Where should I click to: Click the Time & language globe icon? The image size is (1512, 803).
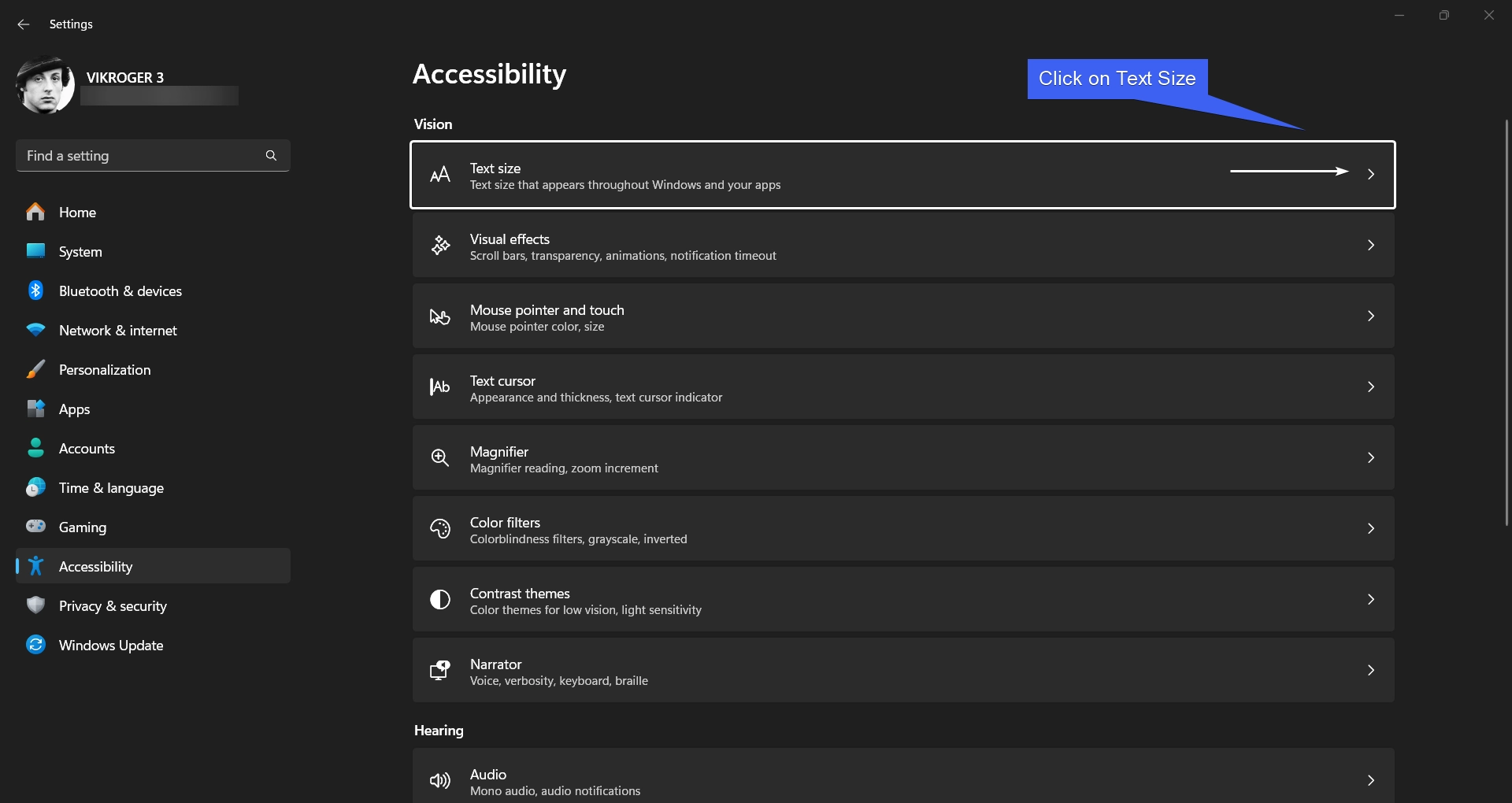click(35, 487)
